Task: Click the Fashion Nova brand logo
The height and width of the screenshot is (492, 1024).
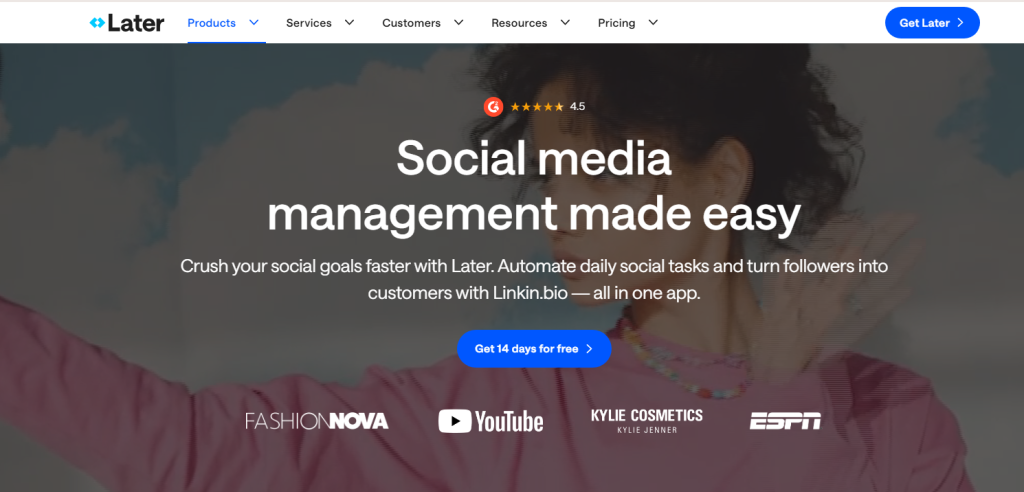Action: [317, 421]
